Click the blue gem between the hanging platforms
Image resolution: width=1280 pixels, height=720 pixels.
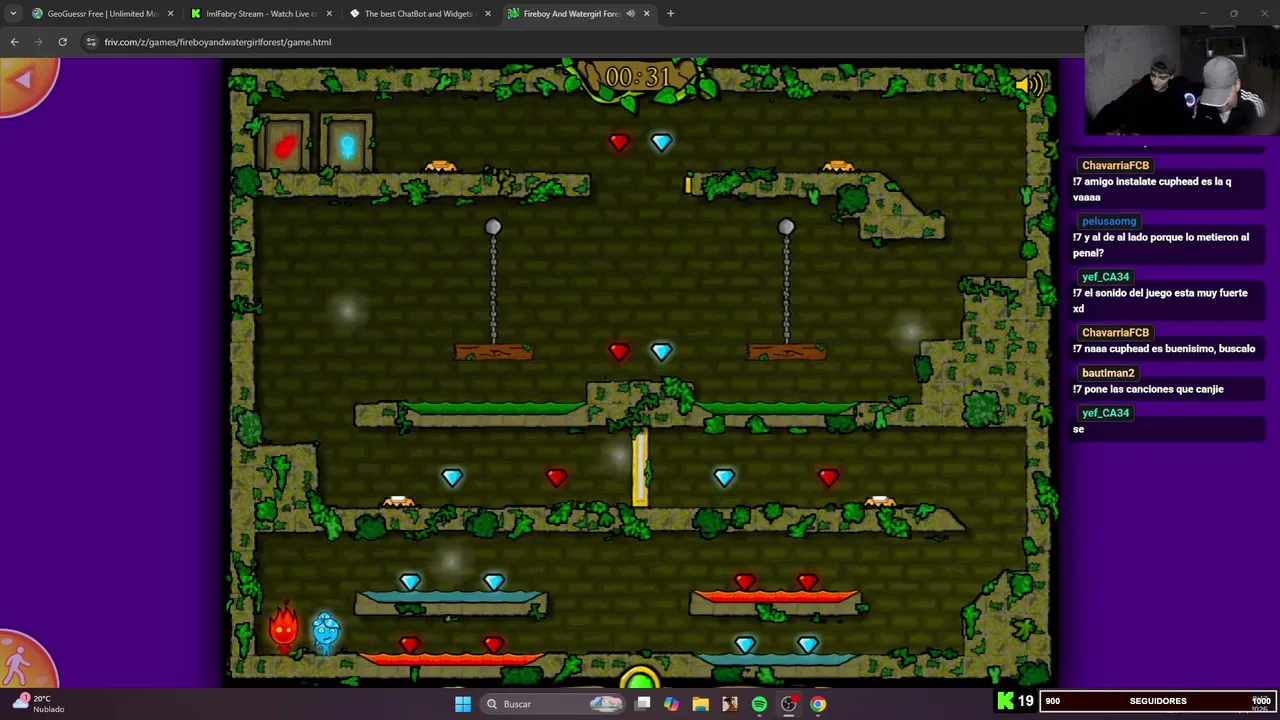point(661,352)
